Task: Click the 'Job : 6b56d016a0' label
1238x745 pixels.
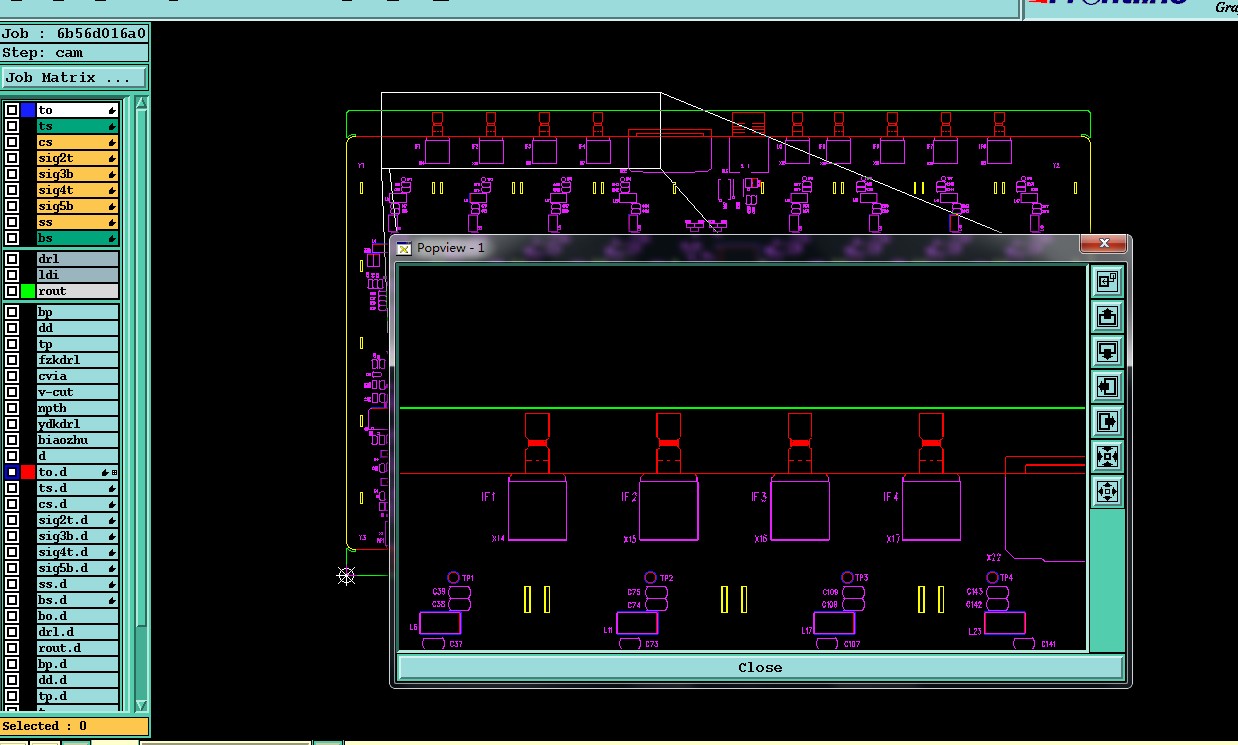Action: pyautogui.click(x=74, y=33)
